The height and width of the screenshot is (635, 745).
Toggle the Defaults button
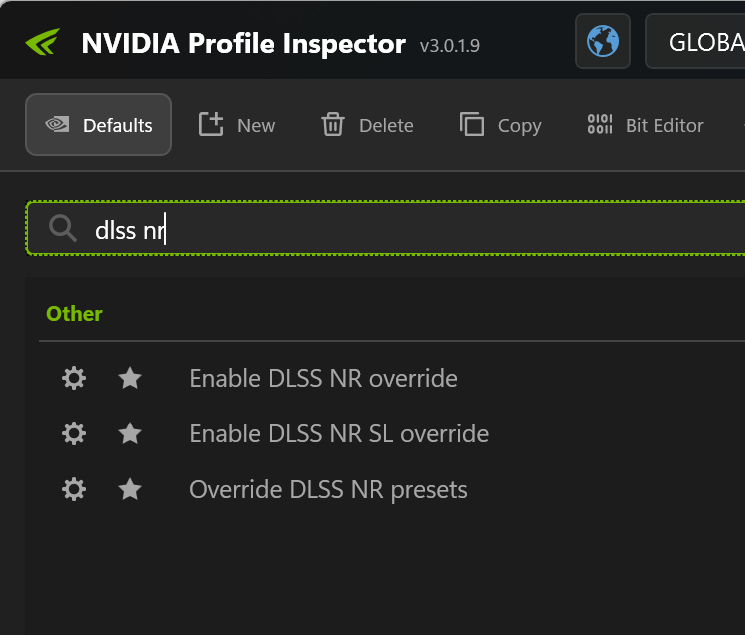[x=98, y=125]
